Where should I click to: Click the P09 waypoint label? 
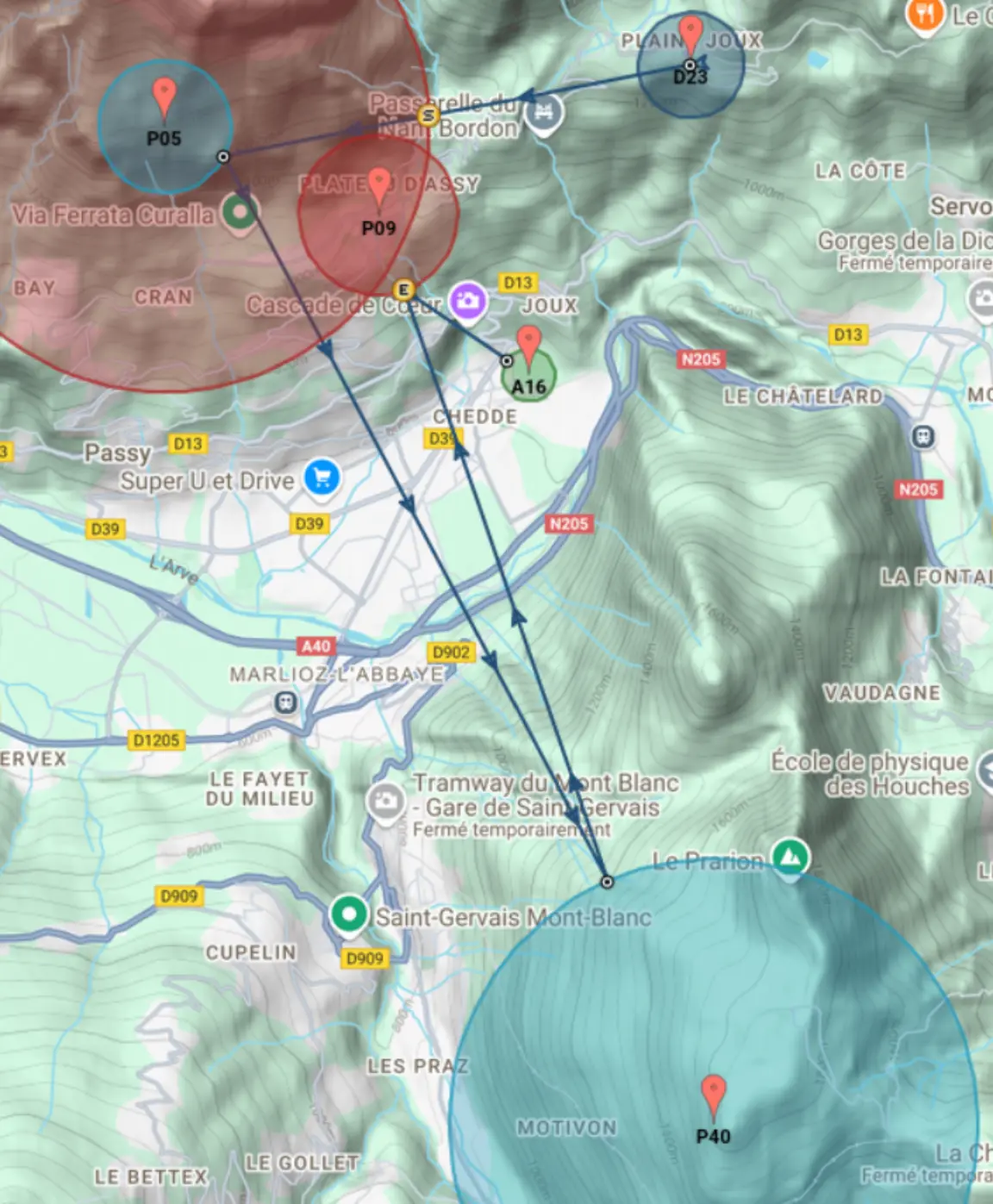(378, 228)
